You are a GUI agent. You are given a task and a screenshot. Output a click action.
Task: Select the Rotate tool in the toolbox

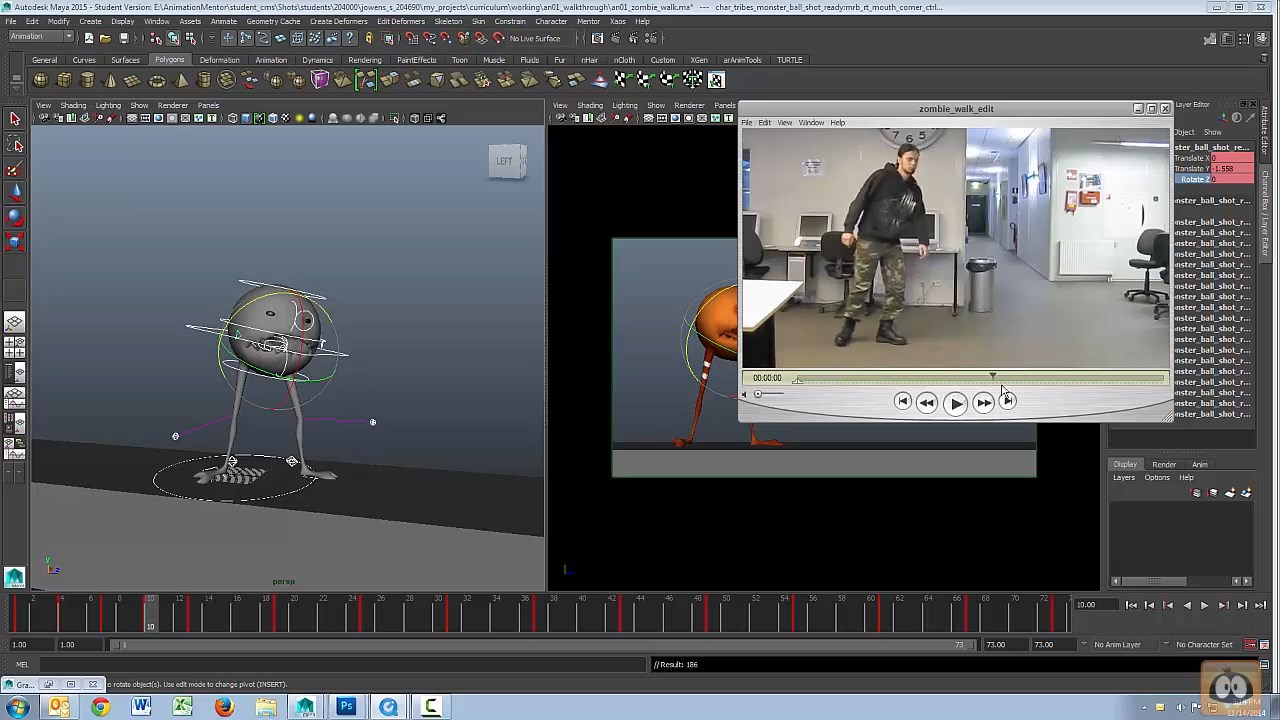[15, 218]
